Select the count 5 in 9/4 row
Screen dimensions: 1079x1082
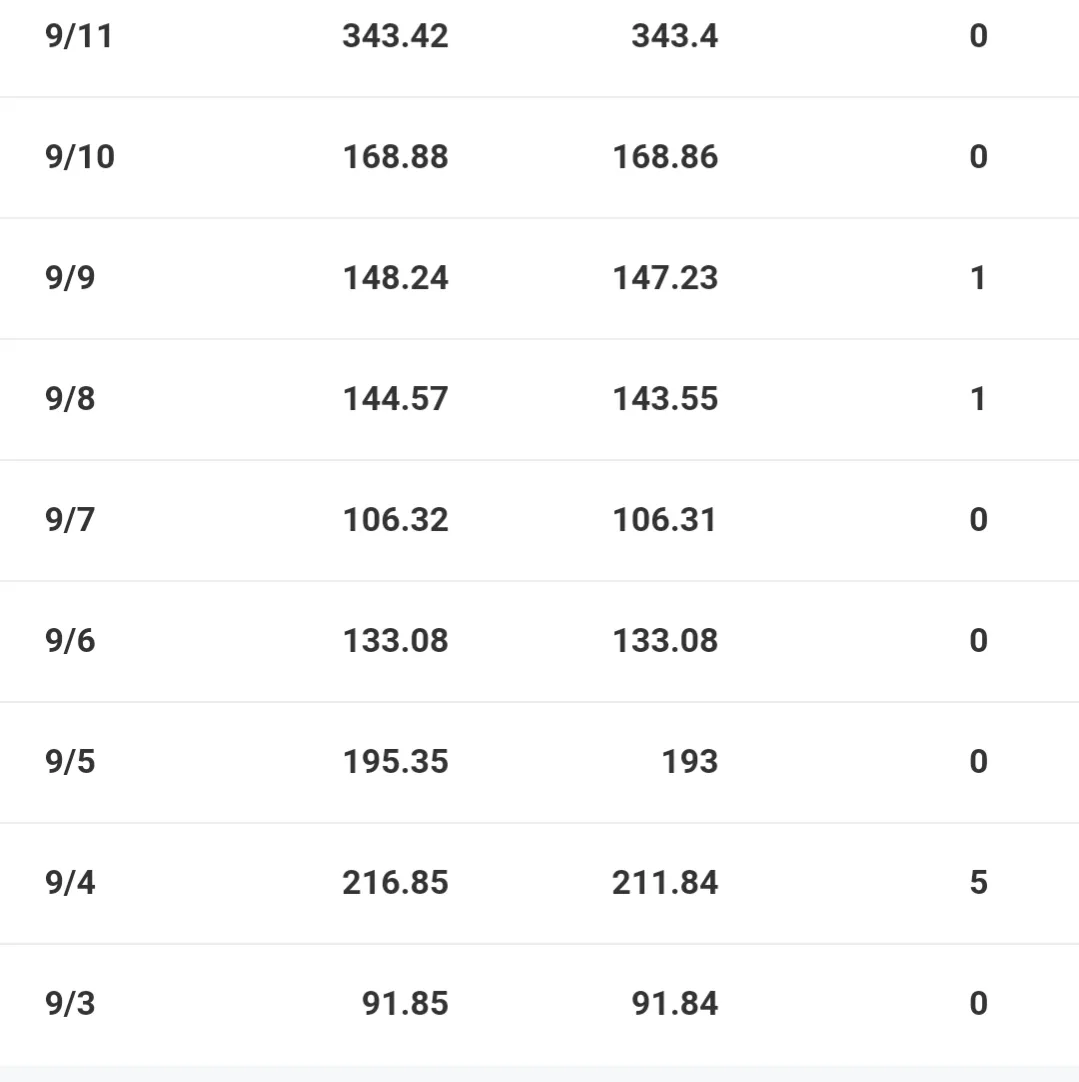(978, 883)
